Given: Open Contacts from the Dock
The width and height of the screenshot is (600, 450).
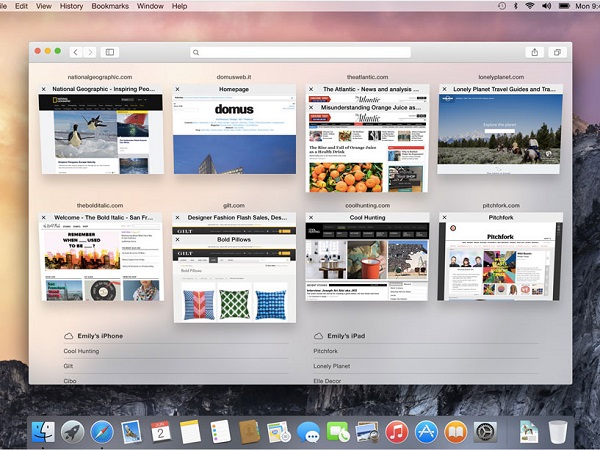Looking at the screenshot, I should point(249,432).
